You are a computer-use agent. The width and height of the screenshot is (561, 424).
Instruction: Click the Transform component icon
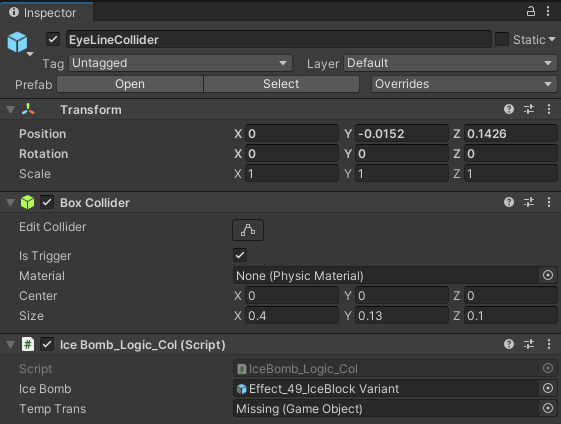[28, 109]
